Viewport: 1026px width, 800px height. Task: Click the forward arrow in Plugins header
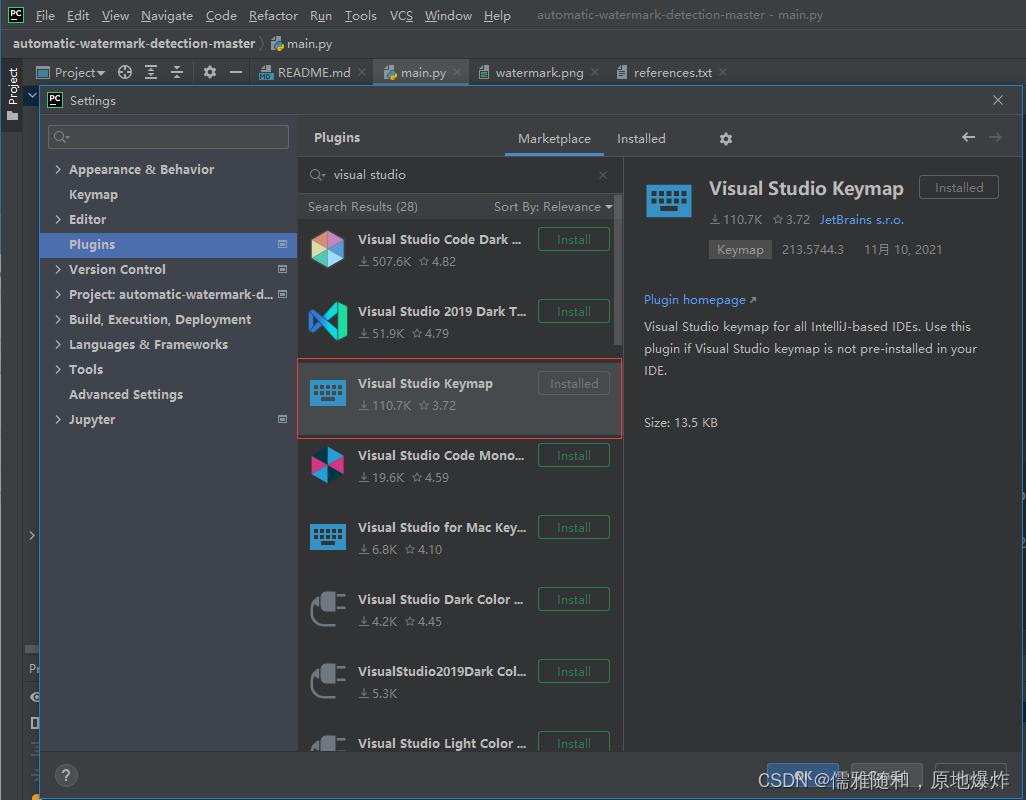pyautogui.click(x=995, y=137)
